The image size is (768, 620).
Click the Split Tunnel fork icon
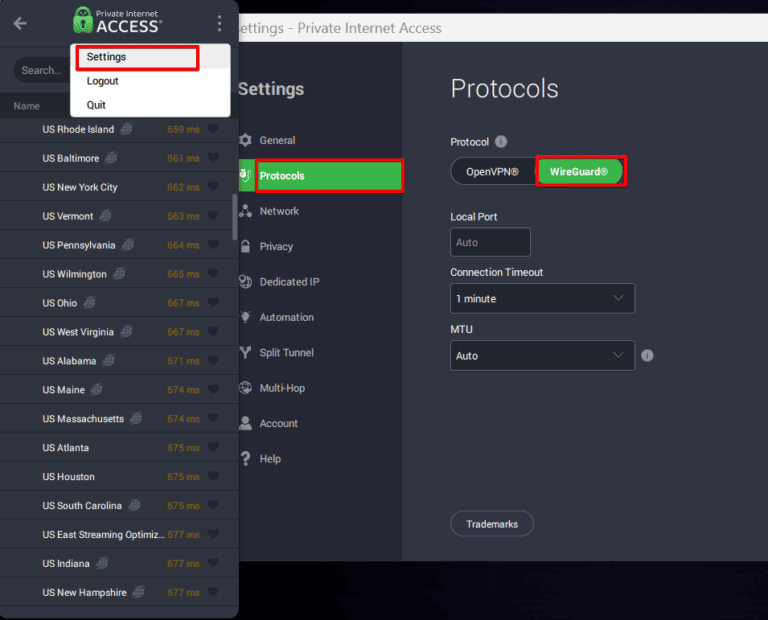245,352
